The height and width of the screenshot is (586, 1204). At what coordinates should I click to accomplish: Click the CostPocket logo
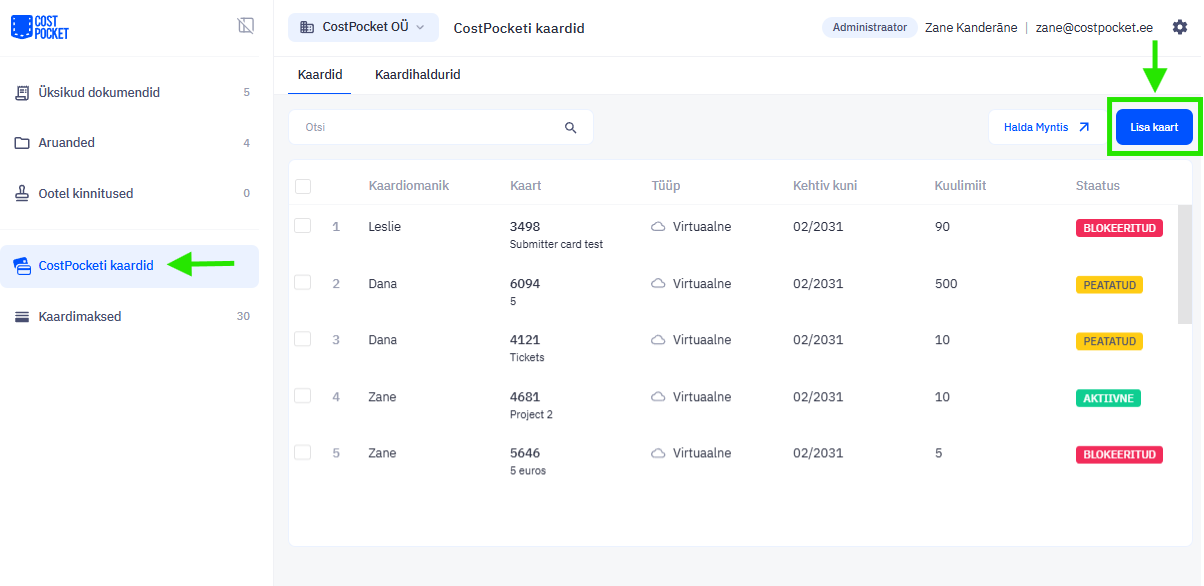(x=40, y=27)
